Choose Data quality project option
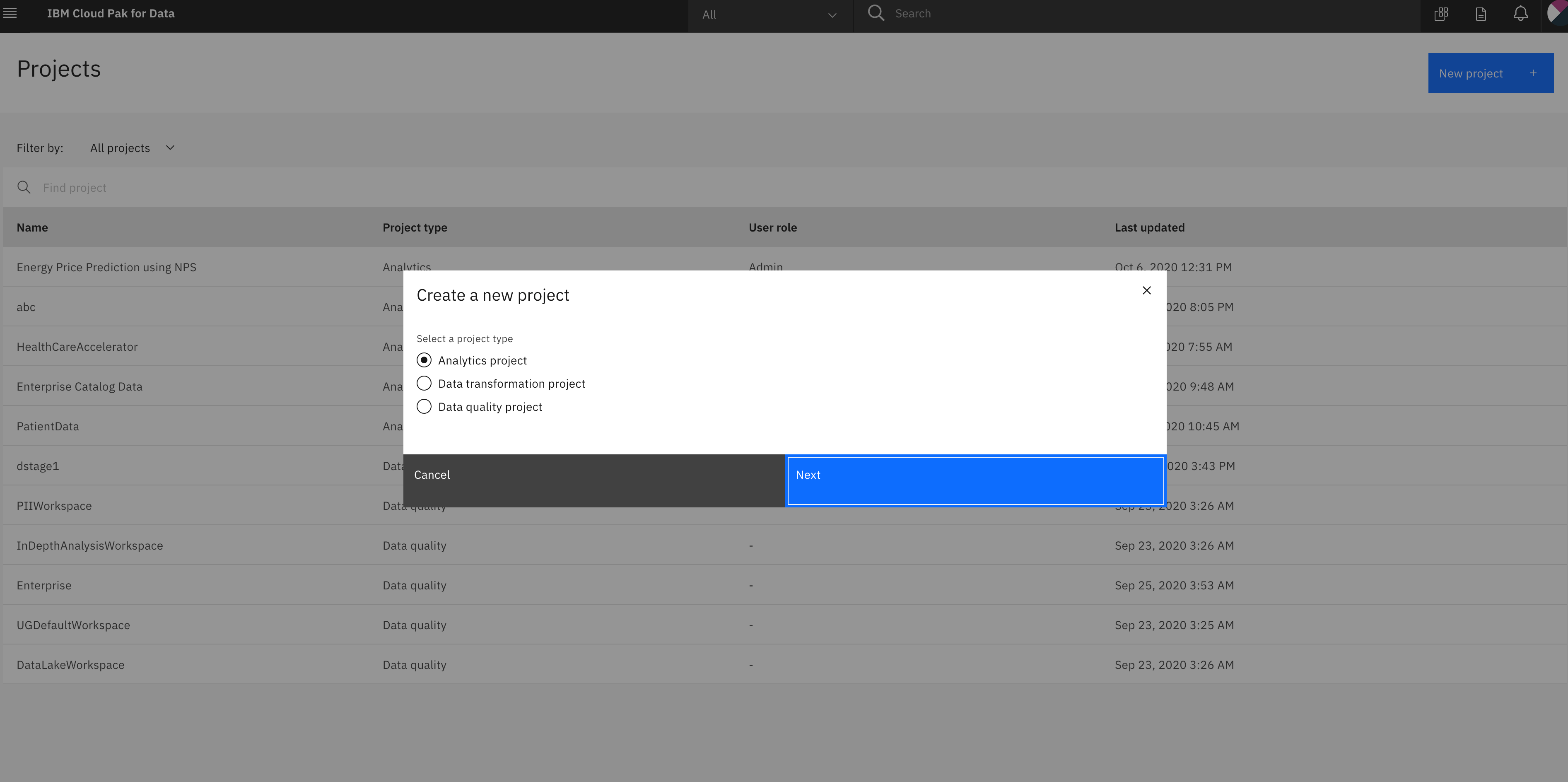 424,406
